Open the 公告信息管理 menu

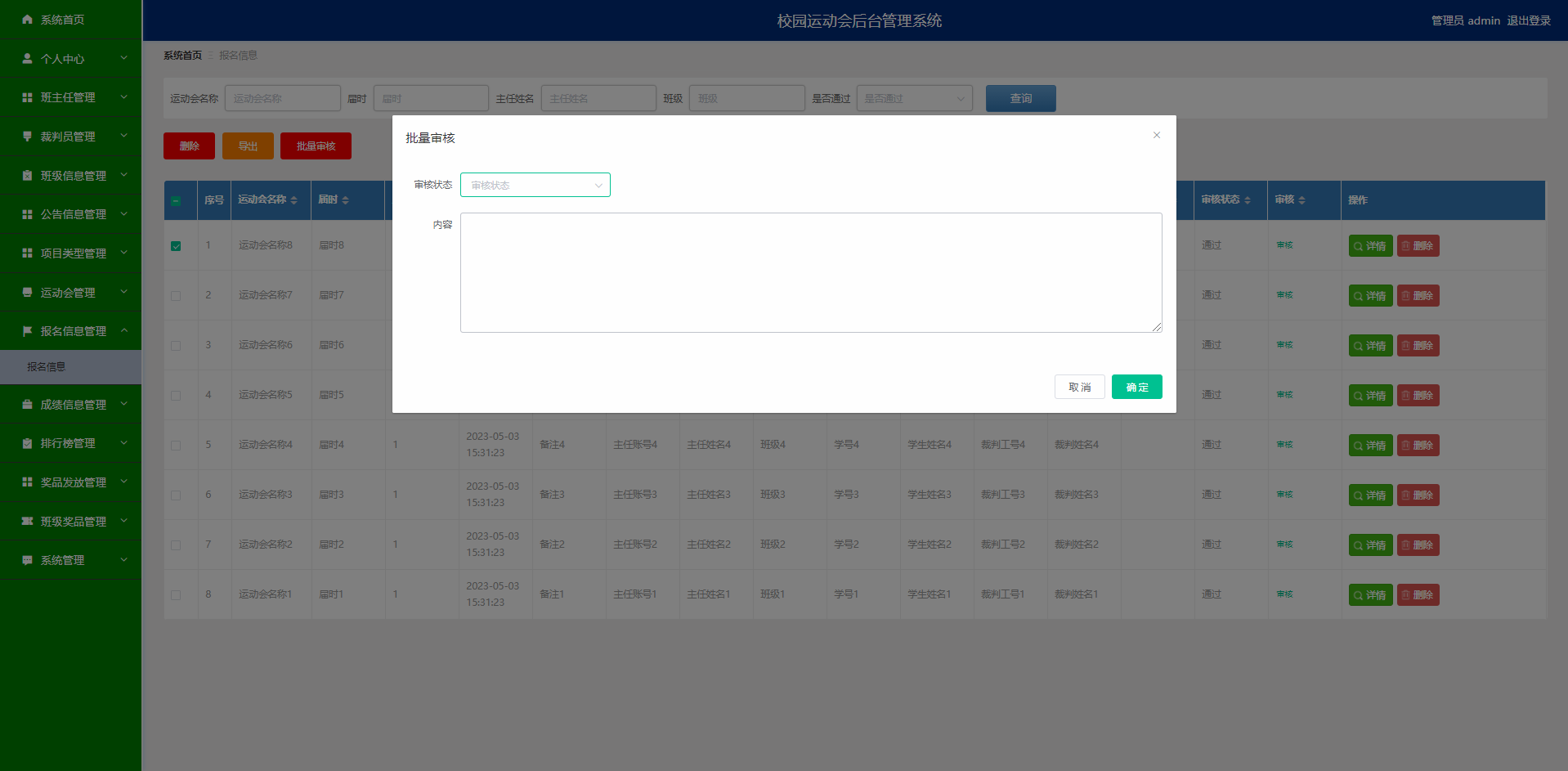[x=71, y=214]
